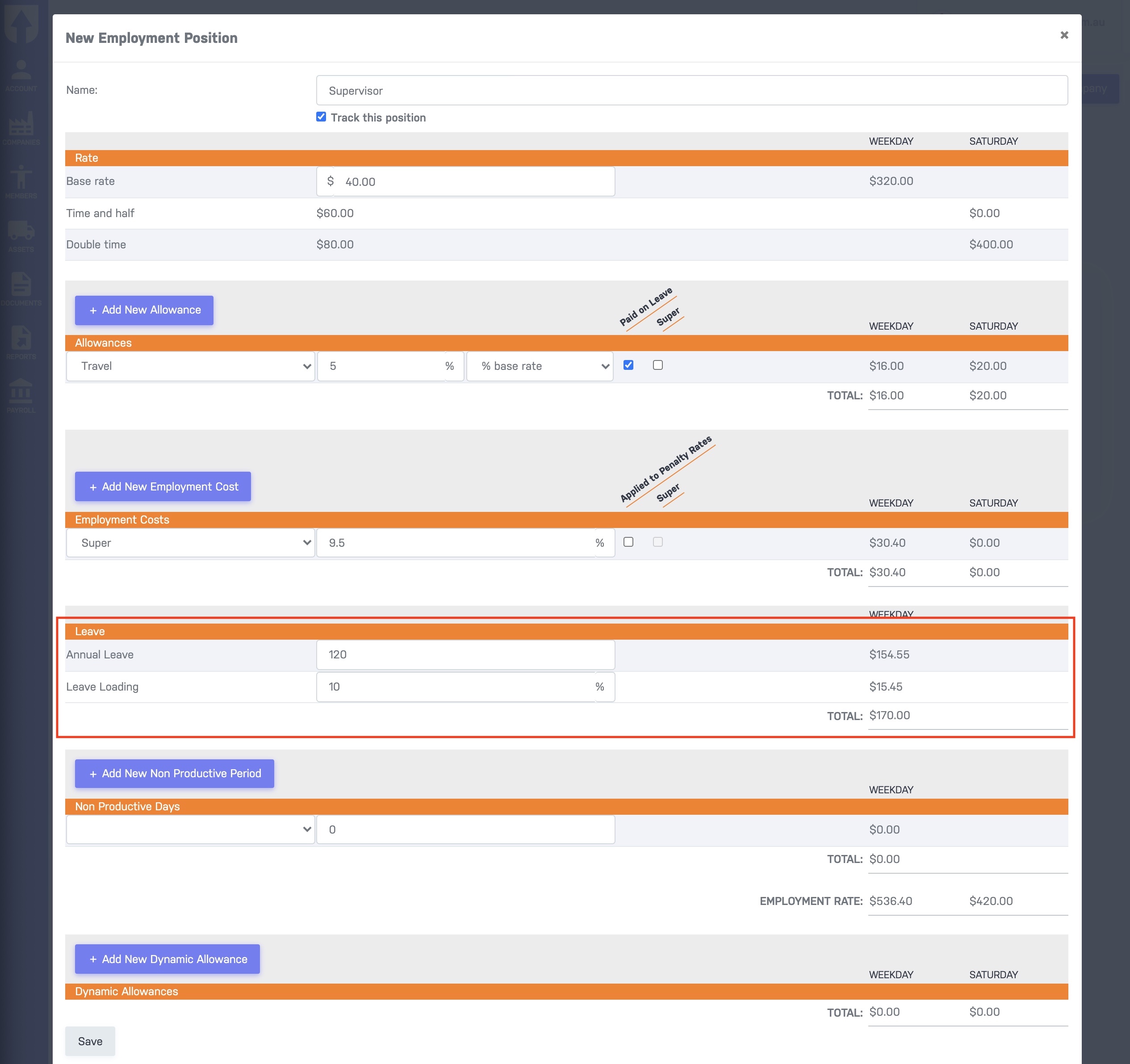
Task: Open the Members sidebar icon
Action: 21,181
